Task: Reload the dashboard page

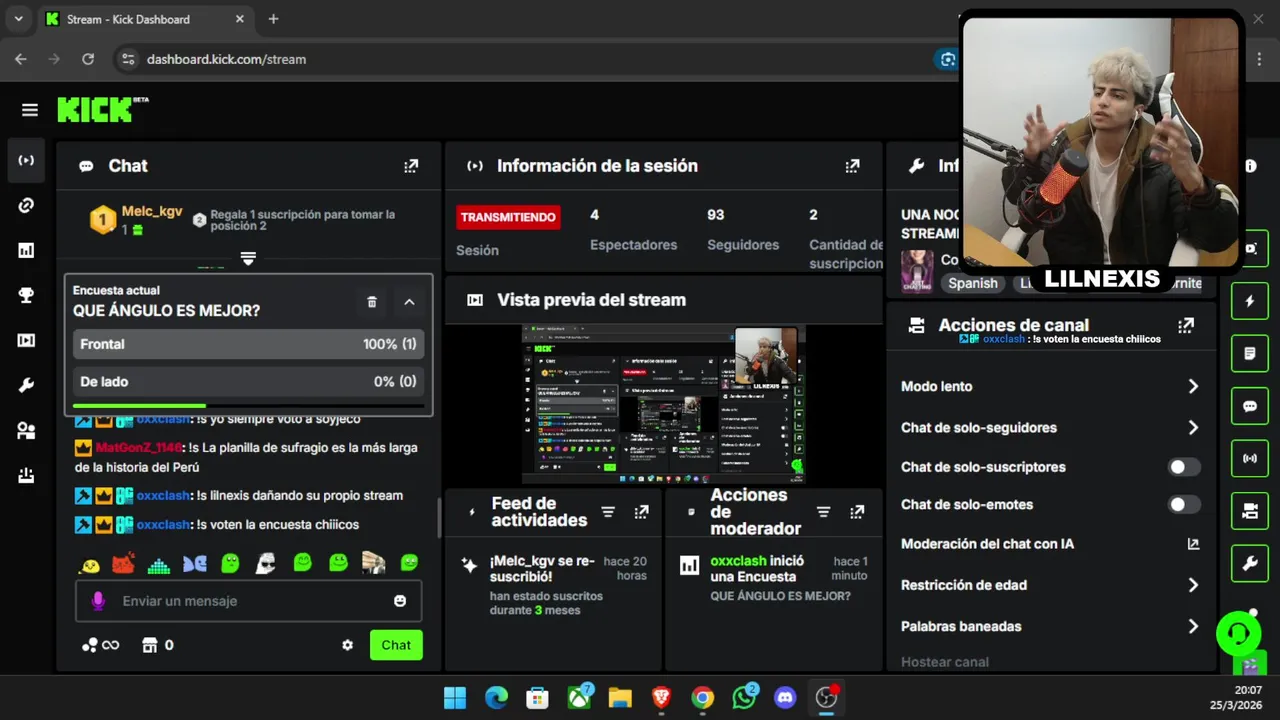Action: (x=88, y=59)
